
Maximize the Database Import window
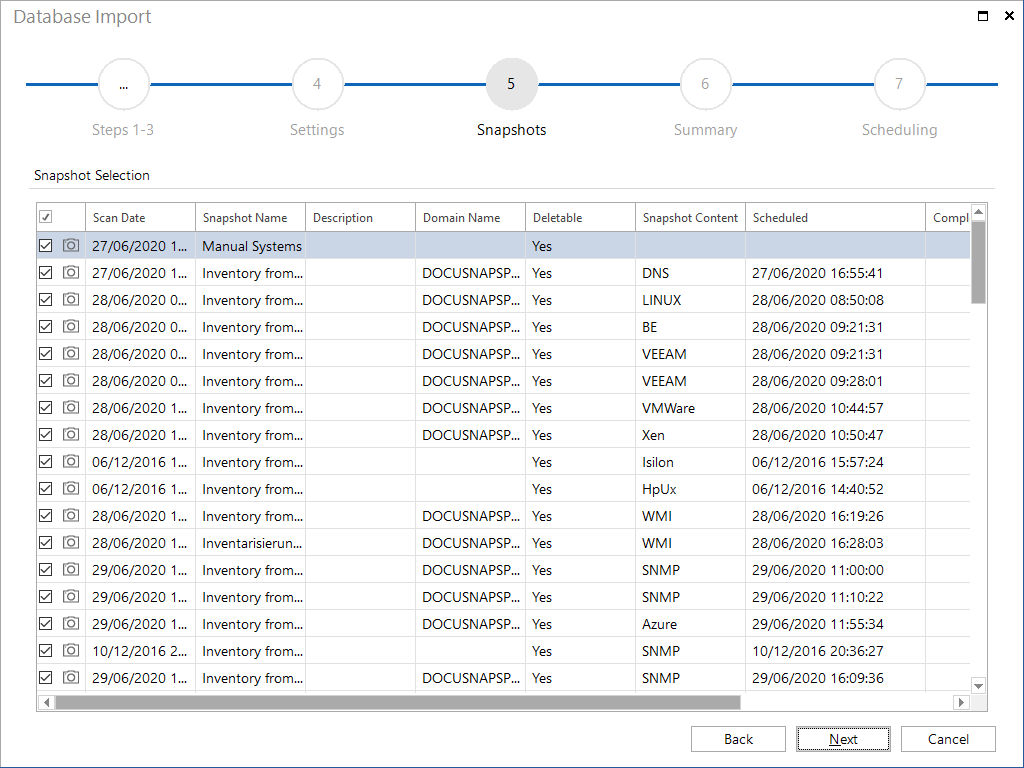[x=982, y=16]
